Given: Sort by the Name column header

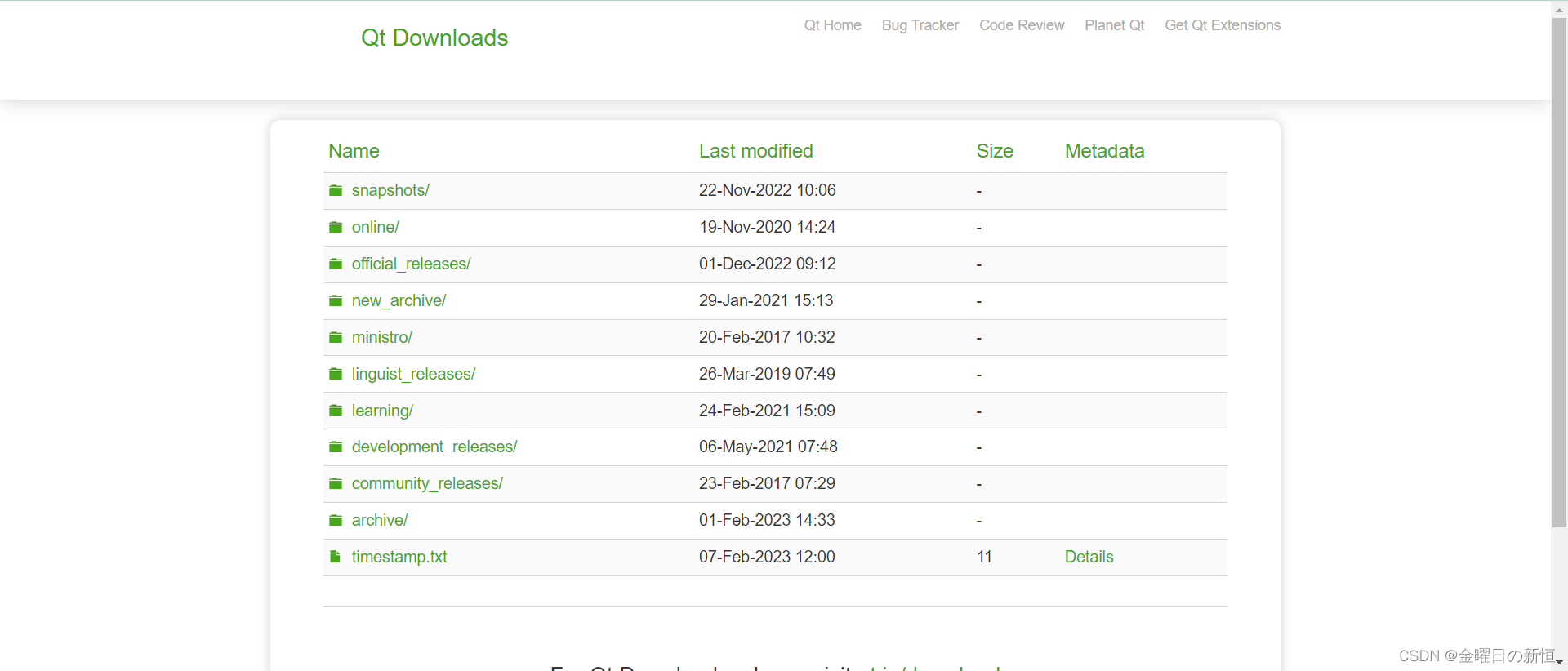Looking at the screenshot, I should coord(354,151).
